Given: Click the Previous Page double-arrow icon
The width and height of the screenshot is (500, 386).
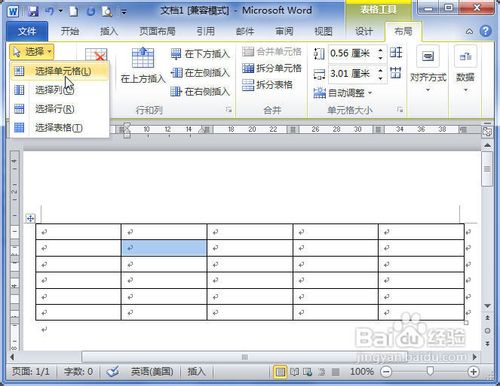Looking at the screenshot, I should point(487,318).
